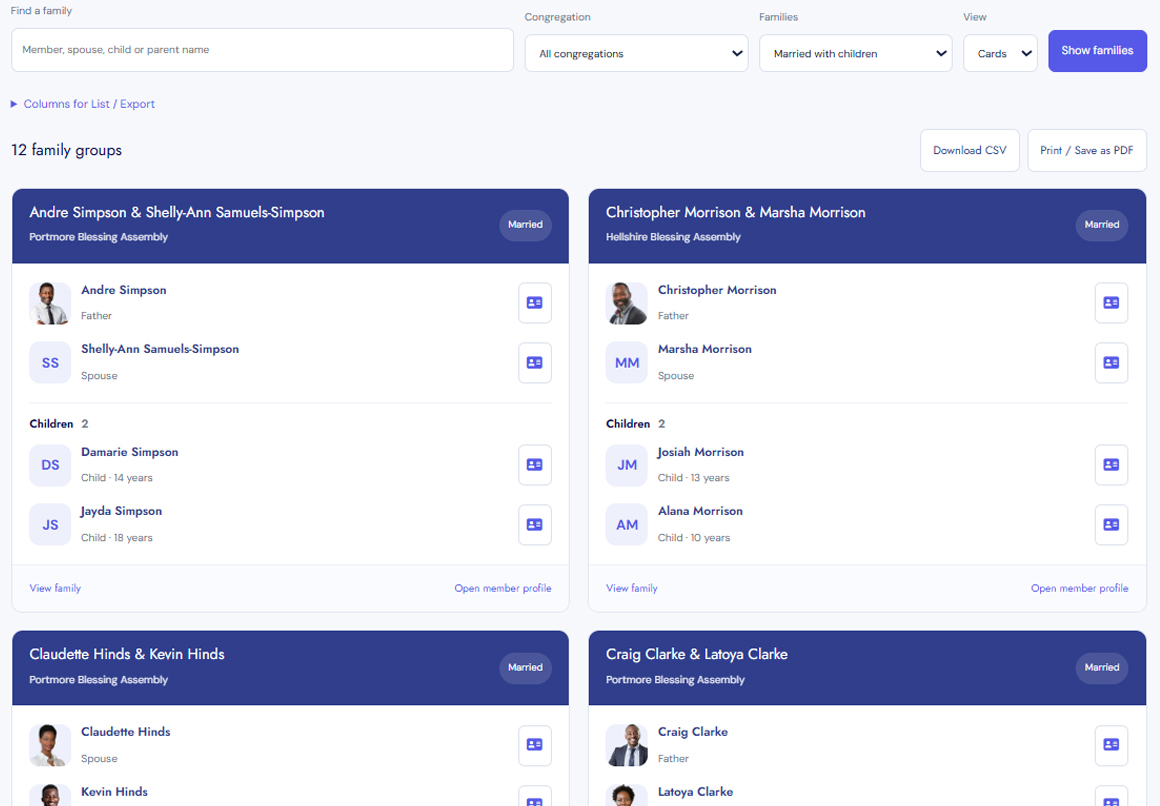Click the name Latoya Clarke in member row
The height and width of the screenshot is (806, 1160).
[x=695, y=792]
